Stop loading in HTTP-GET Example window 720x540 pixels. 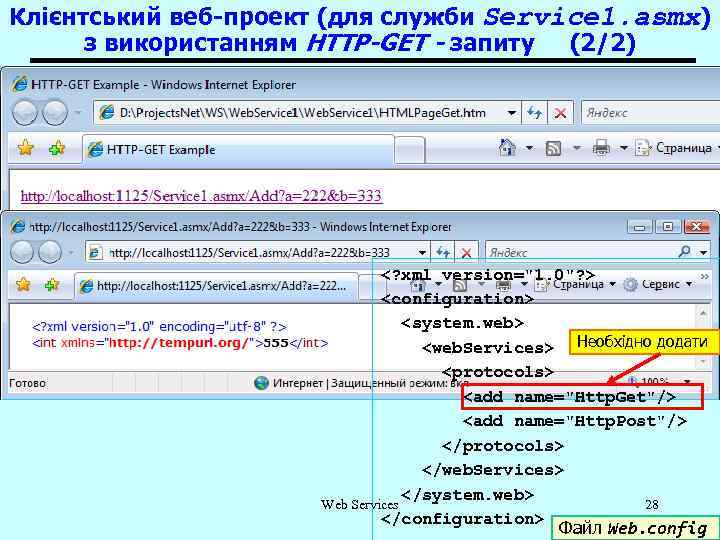[x=560, y=113]
